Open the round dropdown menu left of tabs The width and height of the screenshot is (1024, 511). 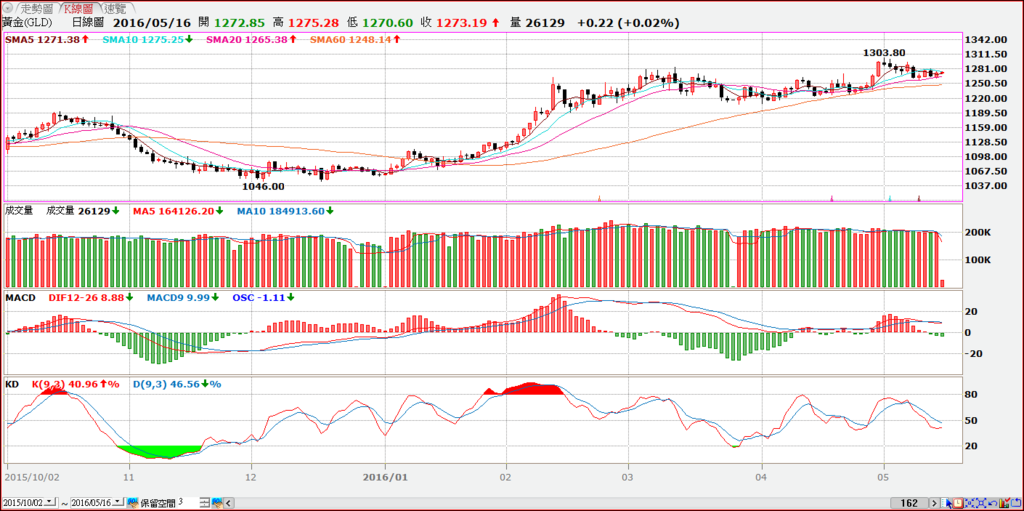7,8
